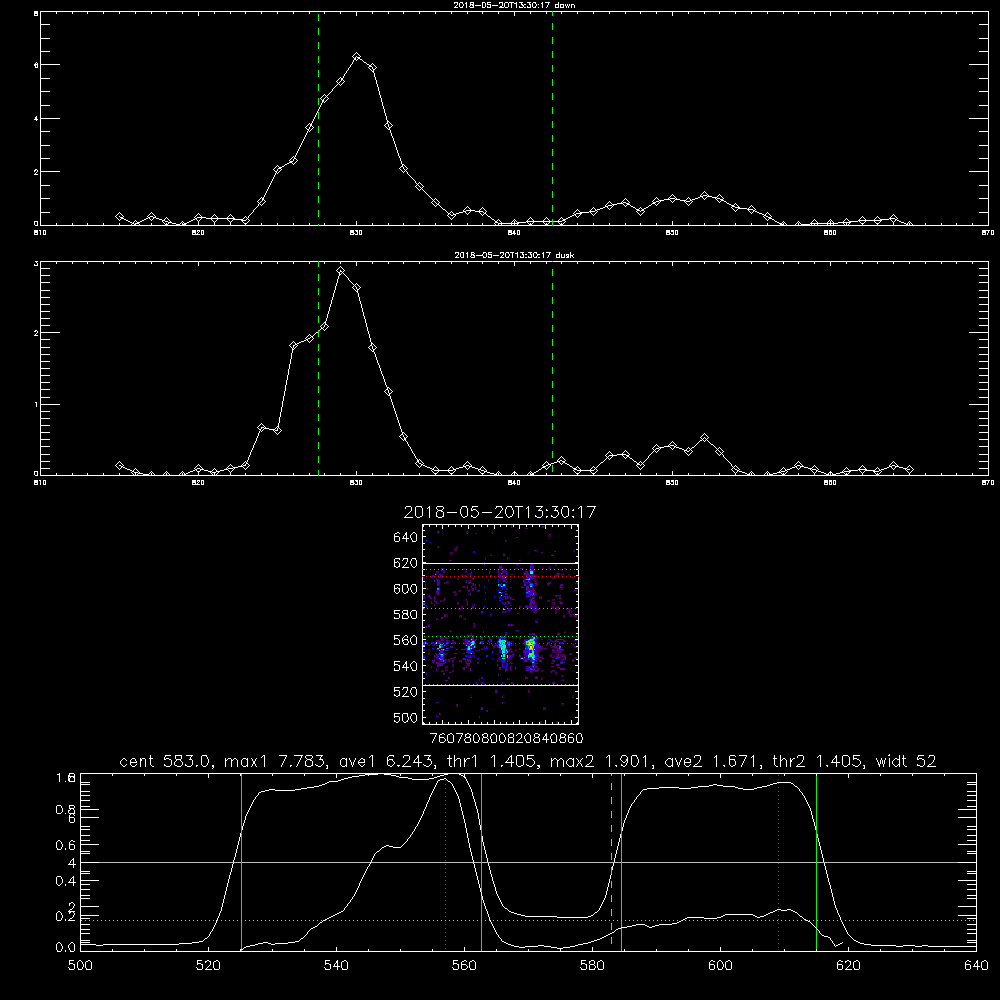Select the 'thr2 1.405' value in stats line
This screenshot has height=1000, width=1000.
[818, 761]
